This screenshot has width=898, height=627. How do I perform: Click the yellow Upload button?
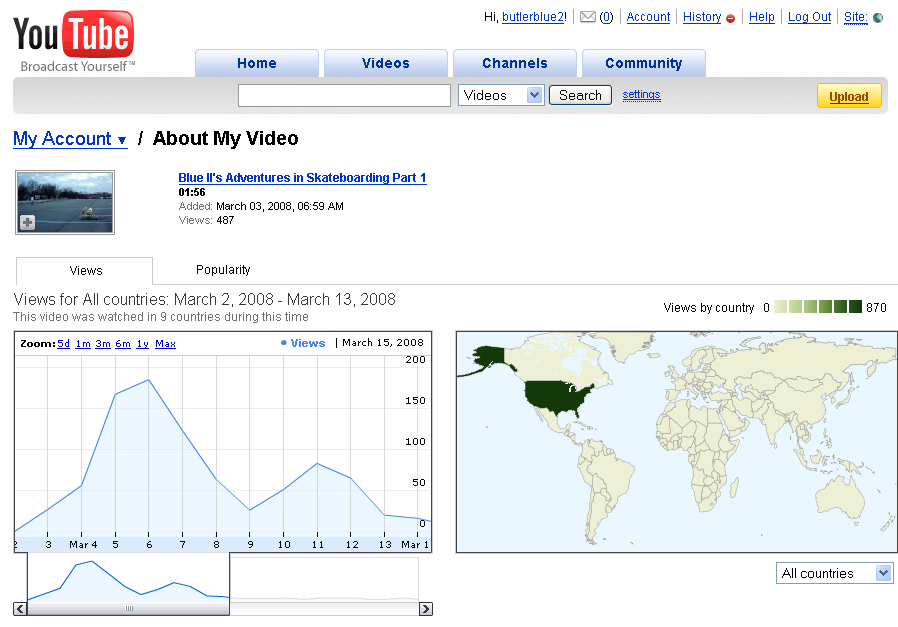pos(849,96)
